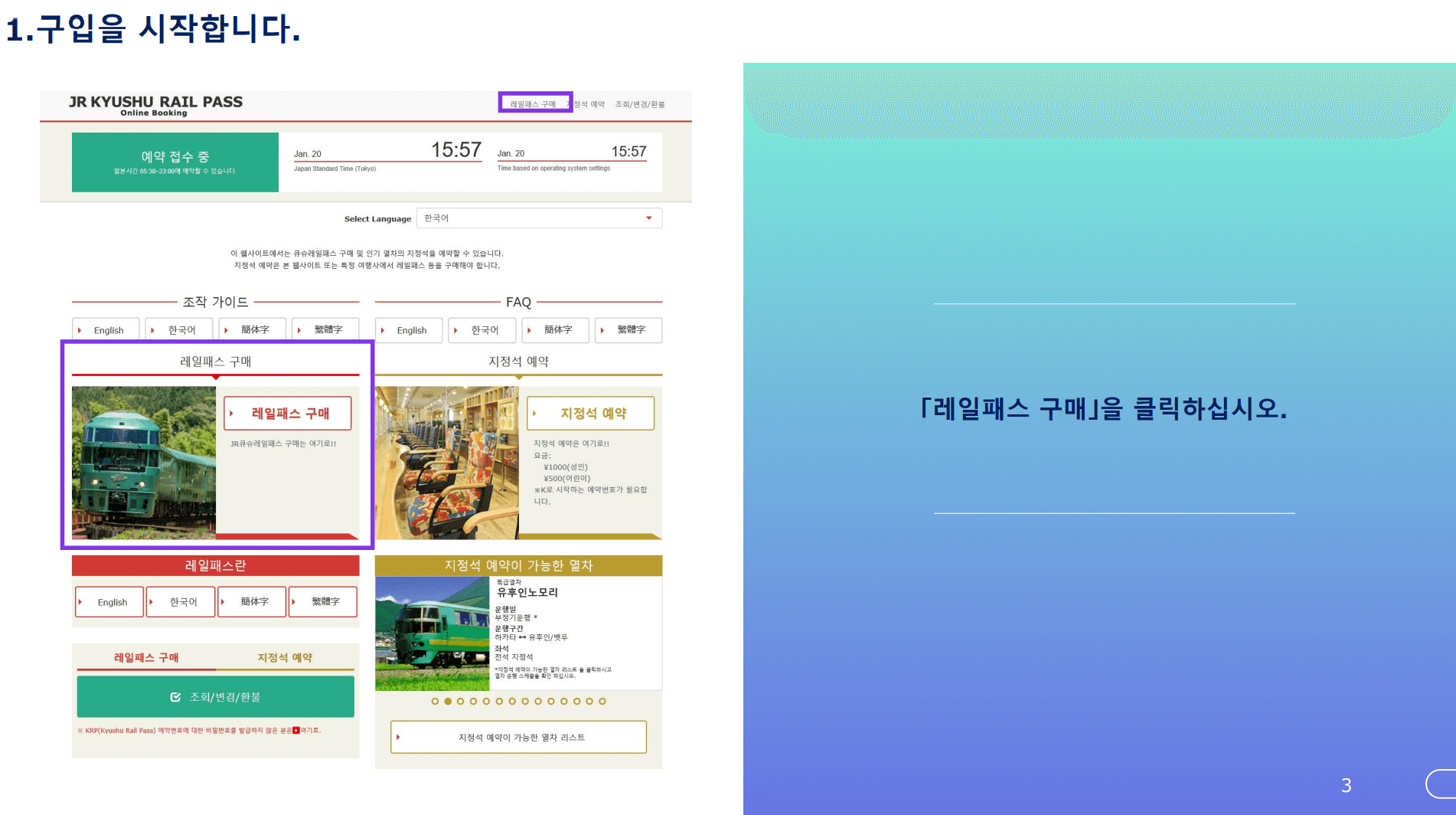This screenshot has height=815, width=1456.
Task: Open the English 조작 가이드 guide
Action: (x=106, y=330)
